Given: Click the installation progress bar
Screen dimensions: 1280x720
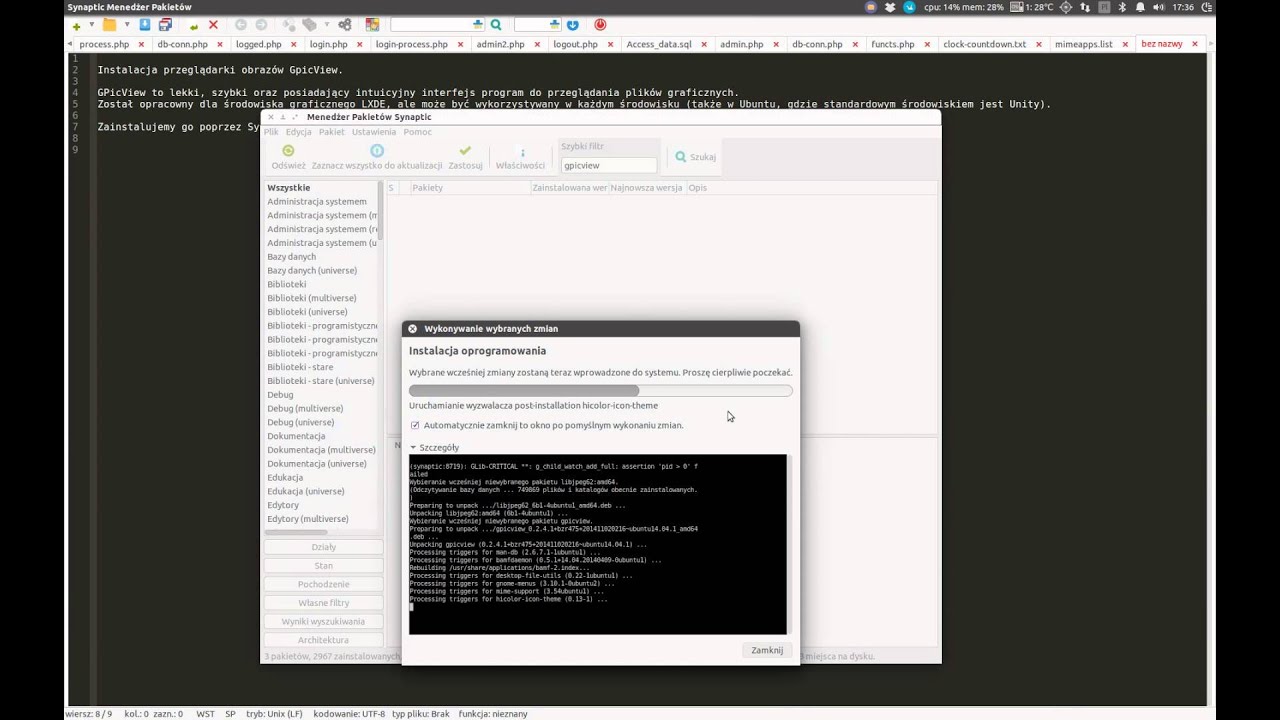Looking at the screenshot, I should tap(600, 390).
